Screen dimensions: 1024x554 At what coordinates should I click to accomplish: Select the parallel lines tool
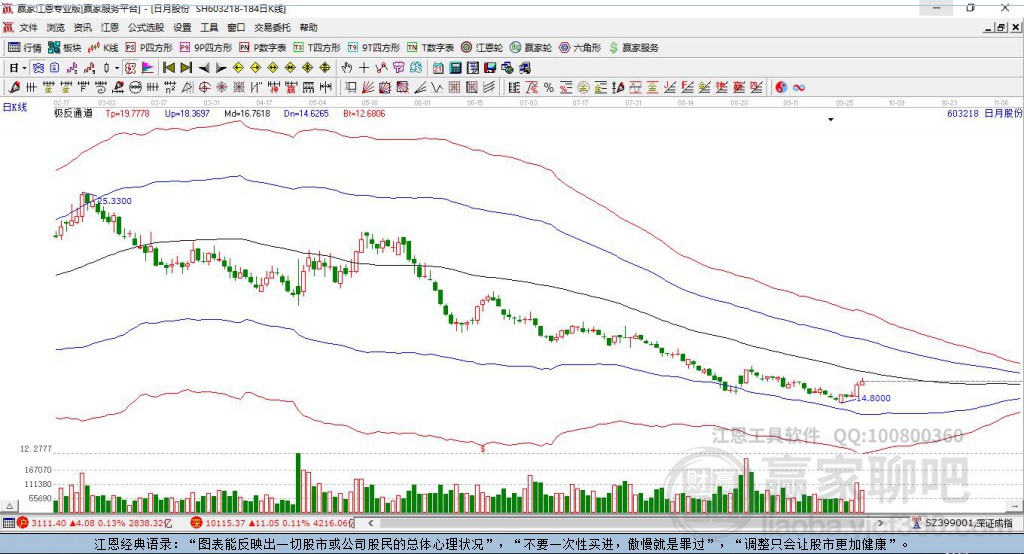(x=488, y=87)
